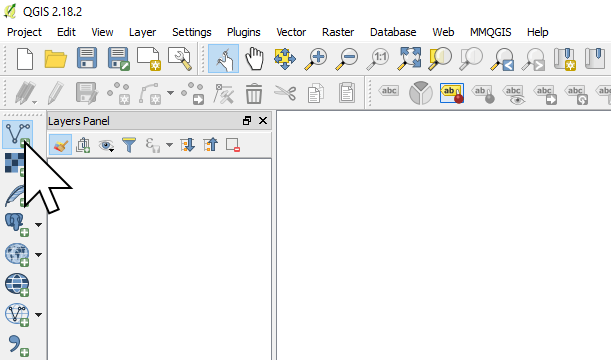Select the Move Label tool
This screenshot has width=611, height=360.
(x=545, y=94)
